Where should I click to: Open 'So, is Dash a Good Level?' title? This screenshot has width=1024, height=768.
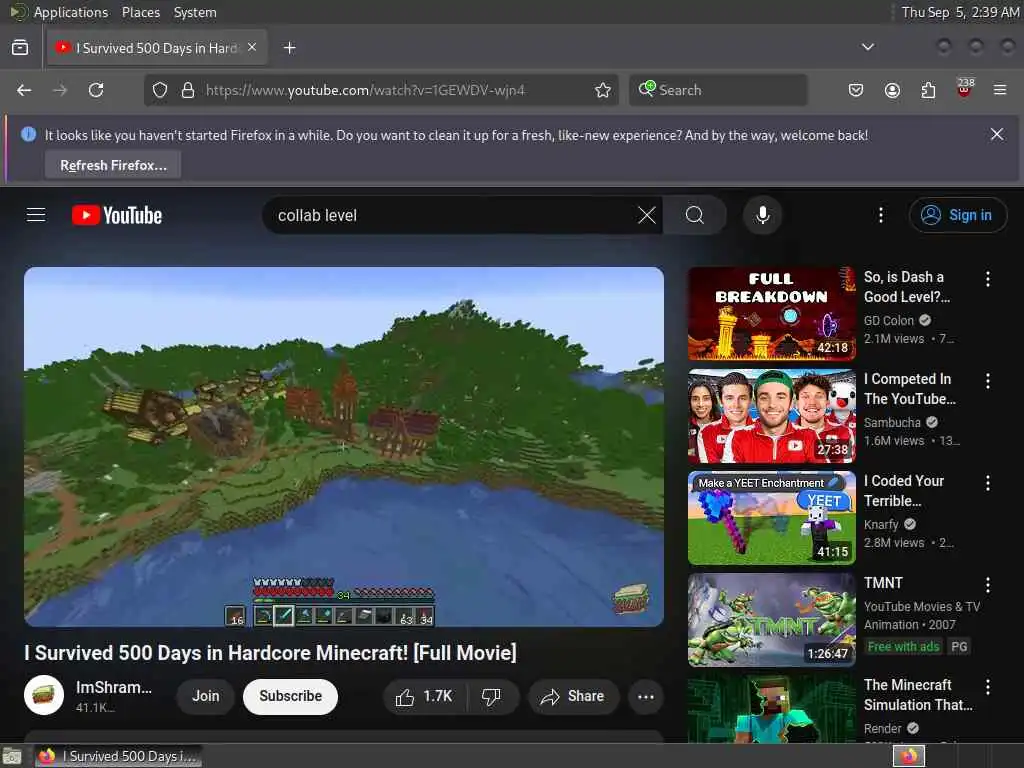(906, 287)
